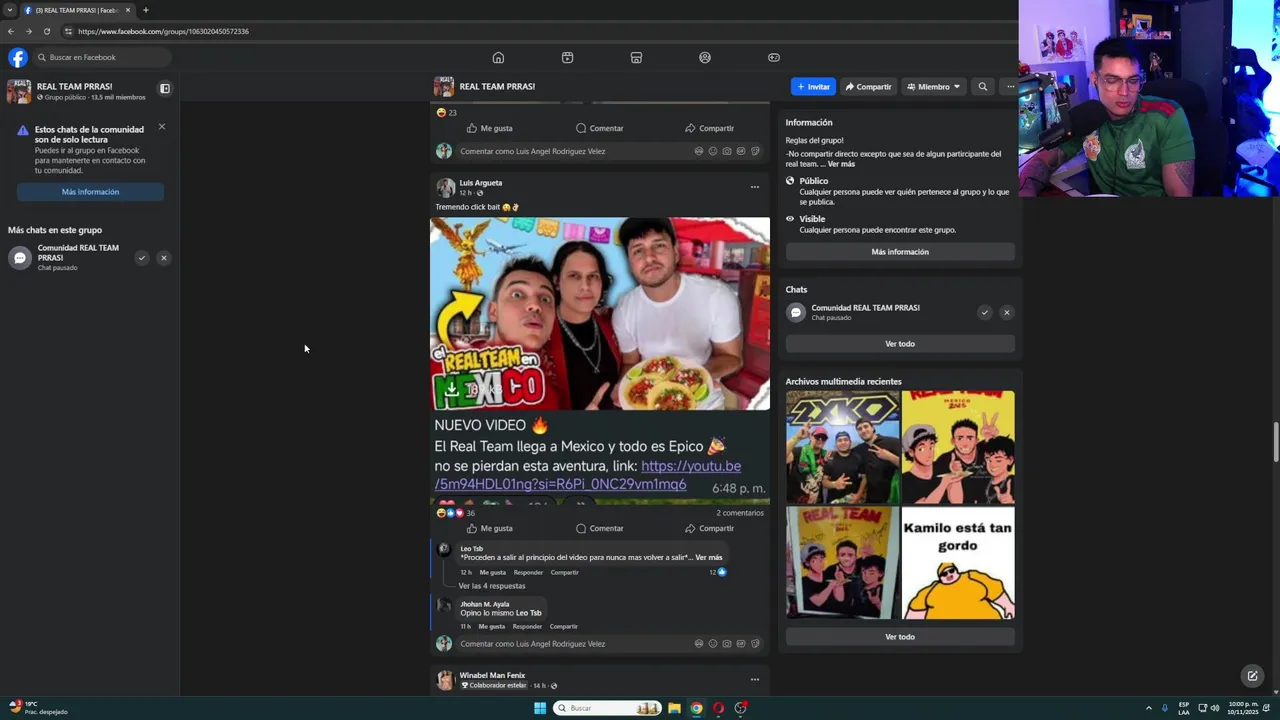
Task: Like Luis Argueta's post with Me gusta
Action: (x=489, y=528)
